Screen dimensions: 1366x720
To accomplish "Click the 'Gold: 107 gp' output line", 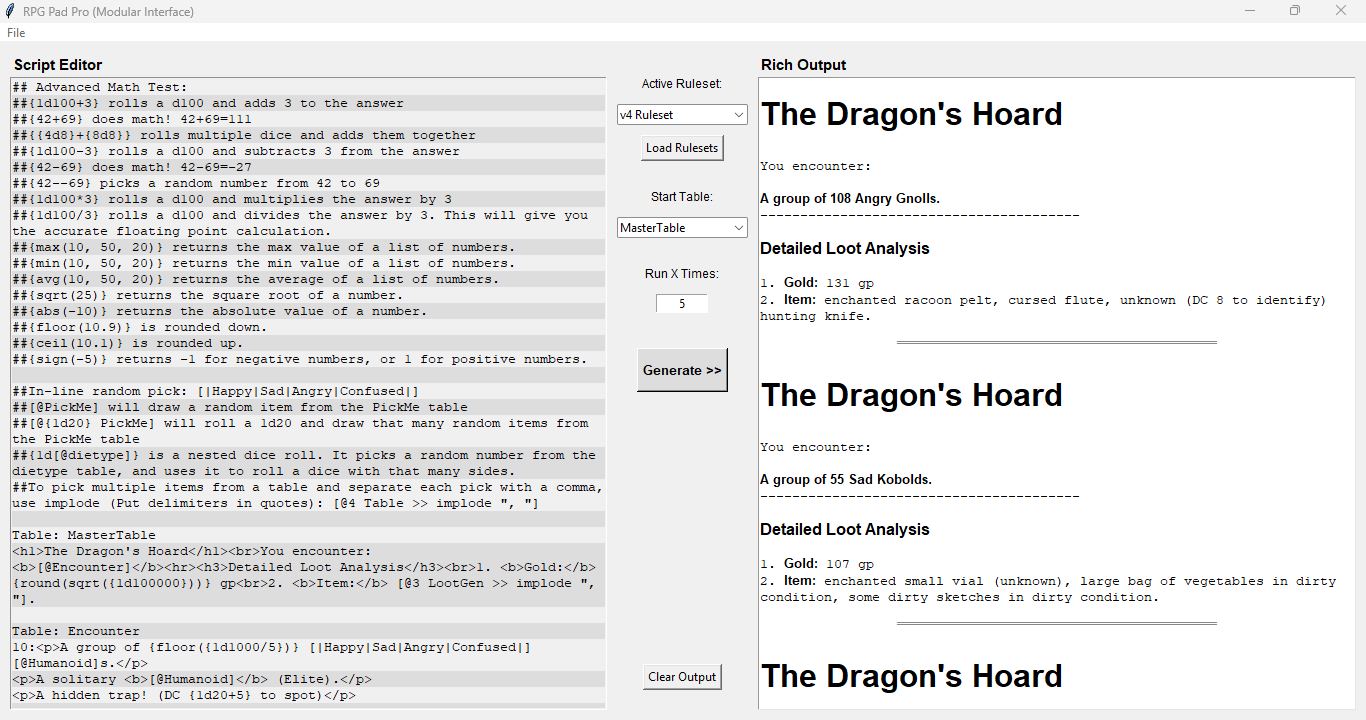I will click(x=817, y=565).
